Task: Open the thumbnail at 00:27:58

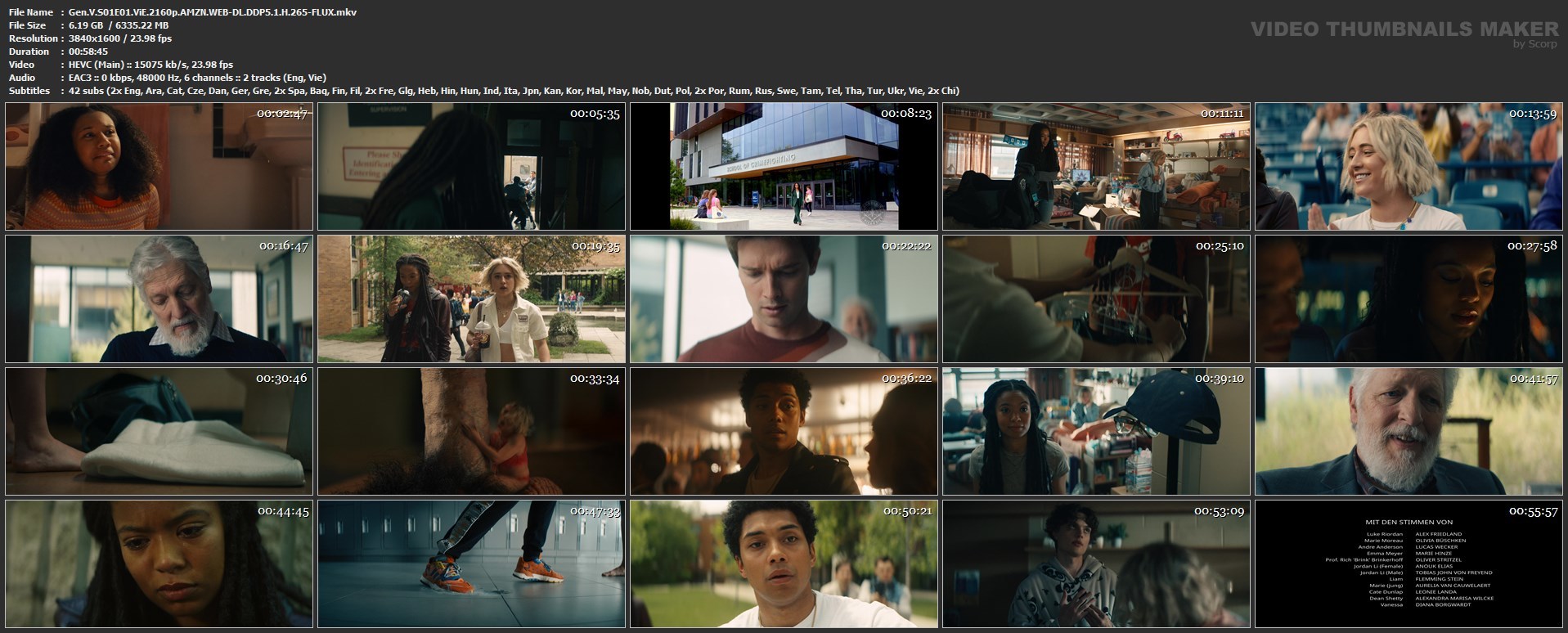Action: click(1409, 299)
